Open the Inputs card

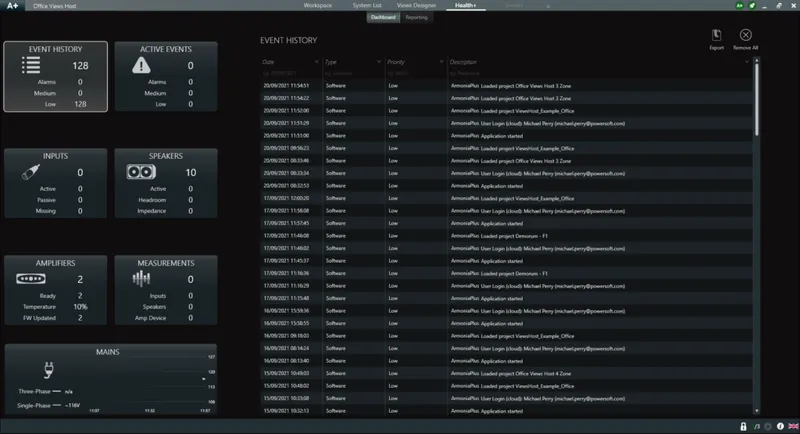point(56,183)
